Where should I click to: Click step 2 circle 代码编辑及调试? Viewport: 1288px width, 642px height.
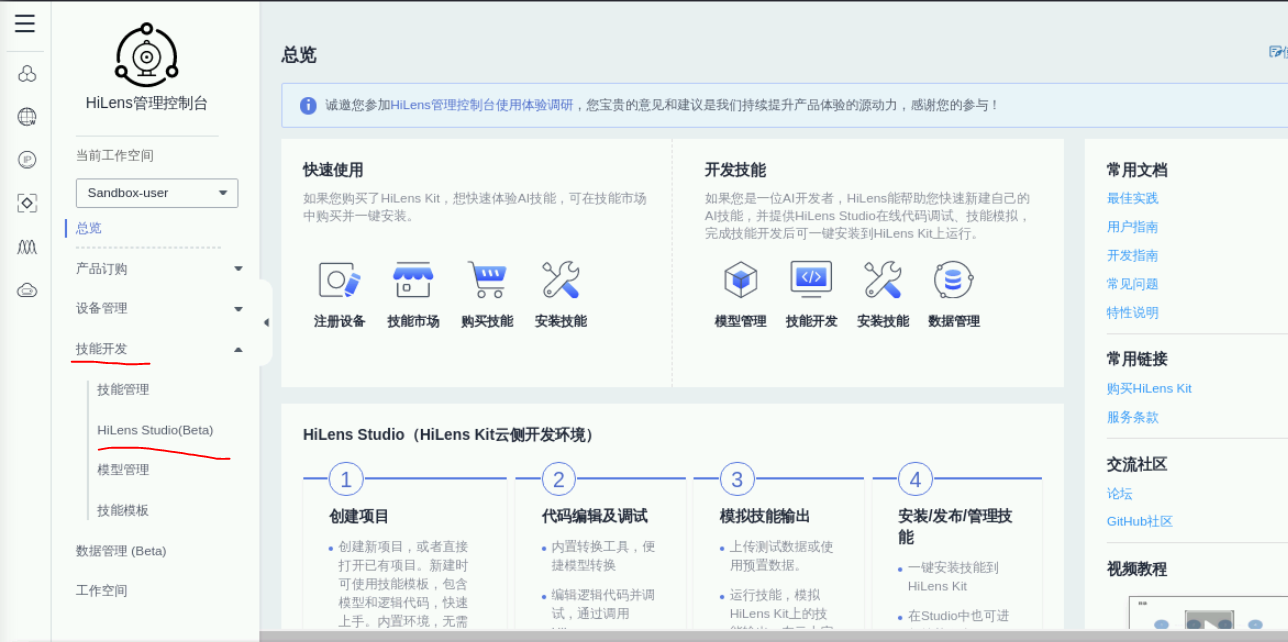[559, 480]
